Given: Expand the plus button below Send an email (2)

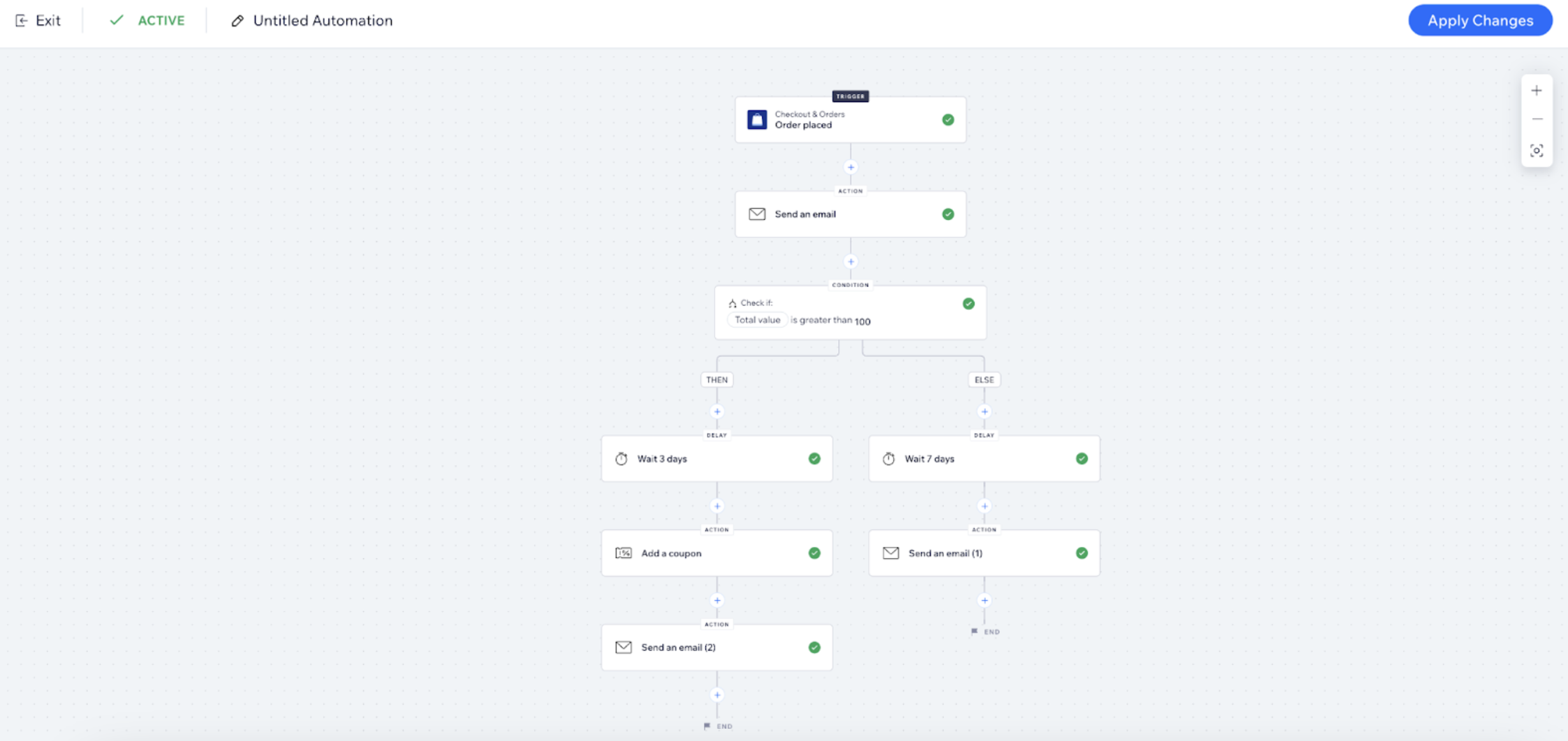Looking at the screenshot, I should (x=717, y=694).
